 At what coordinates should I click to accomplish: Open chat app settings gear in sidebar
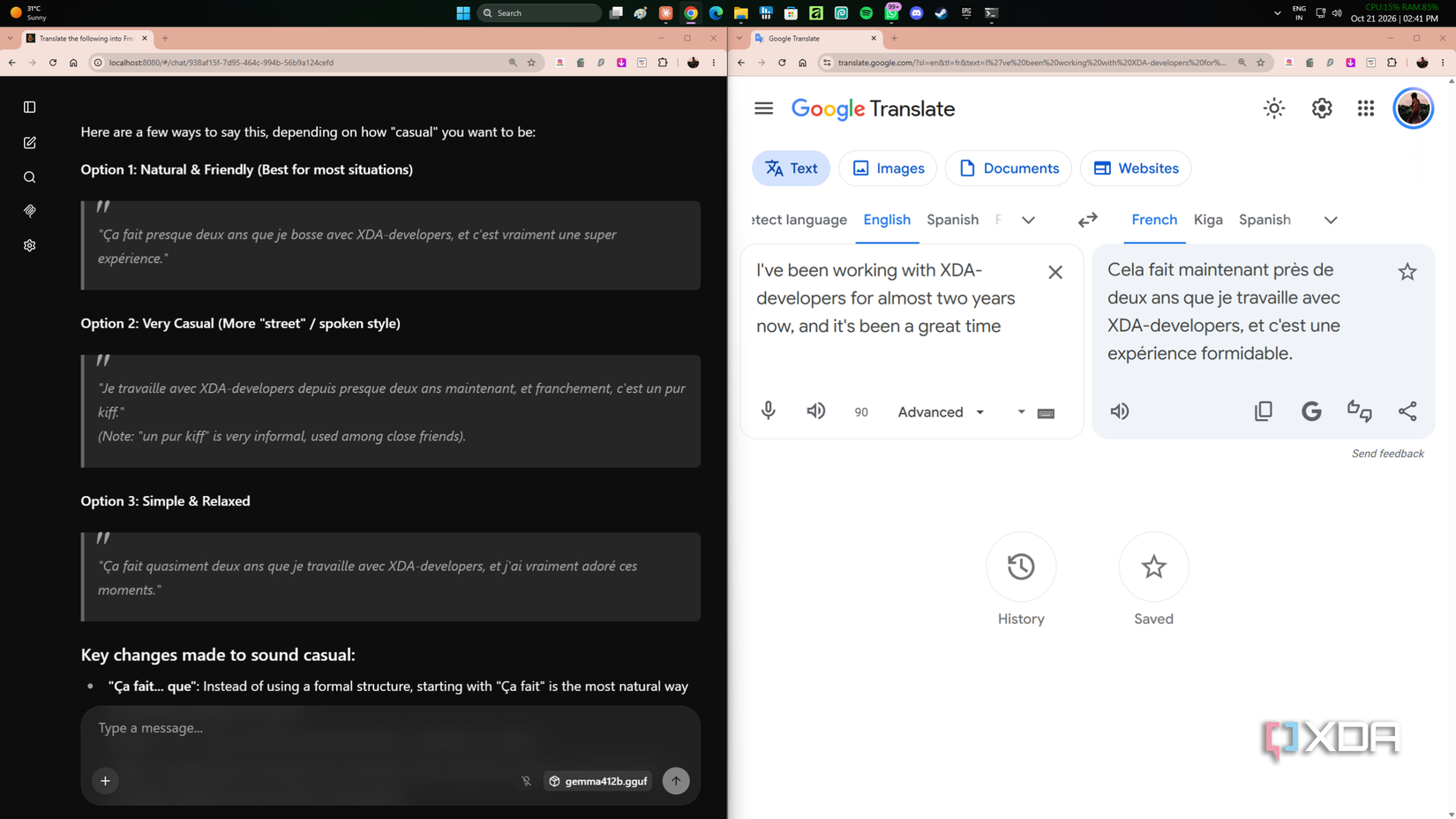coord(29,245)
